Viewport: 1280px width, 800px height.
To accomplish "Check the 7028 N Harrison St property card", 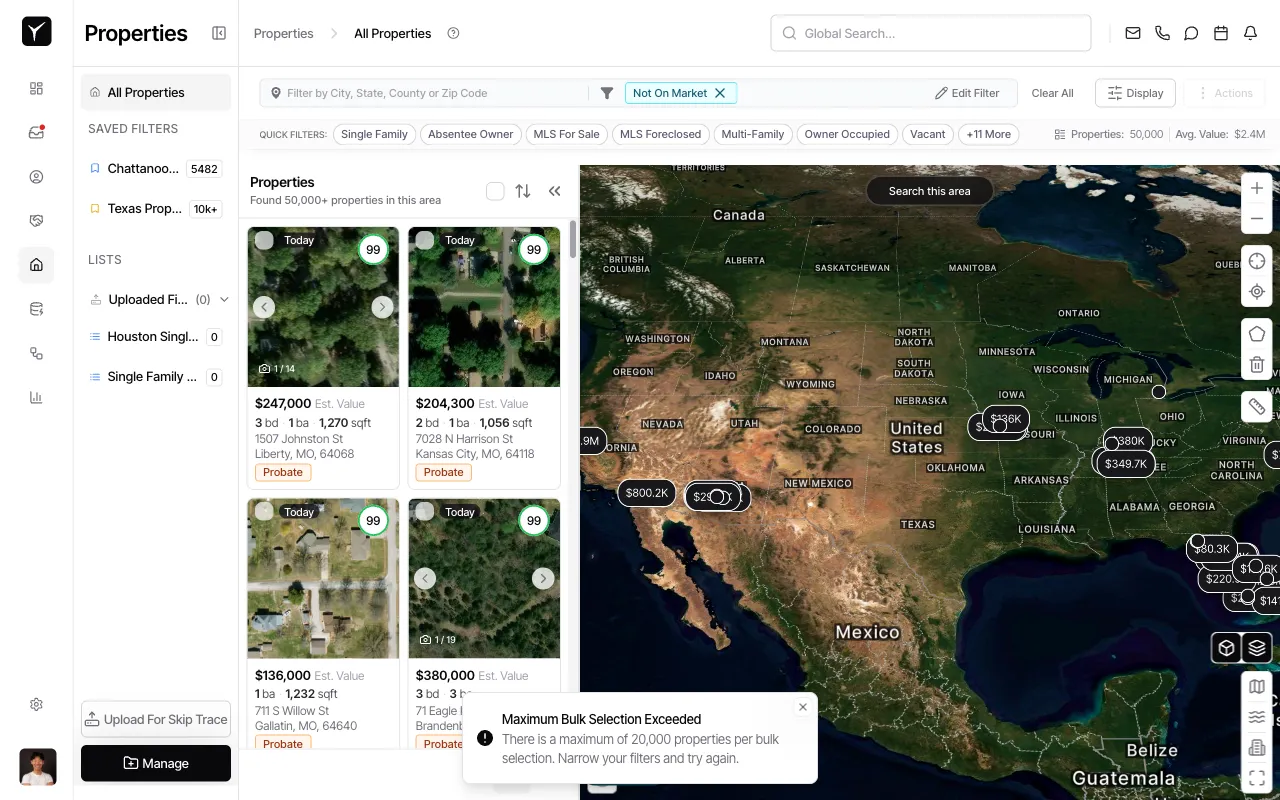I will (425, 240).
